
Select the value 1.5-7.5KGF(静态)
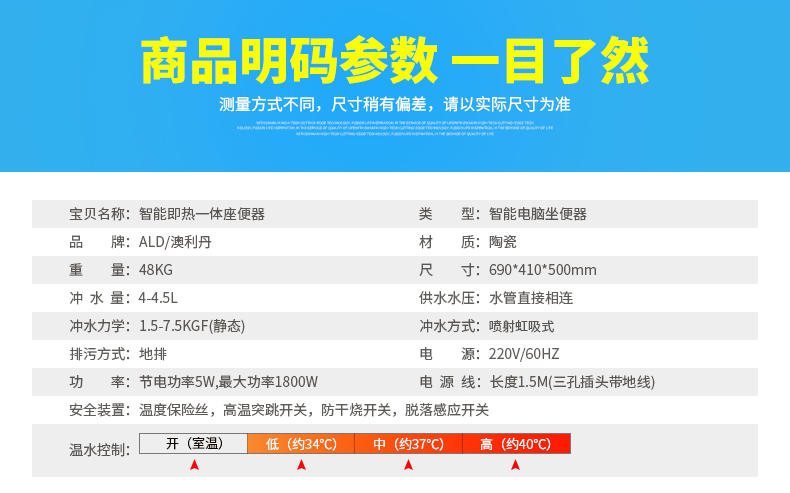(192, 326)
